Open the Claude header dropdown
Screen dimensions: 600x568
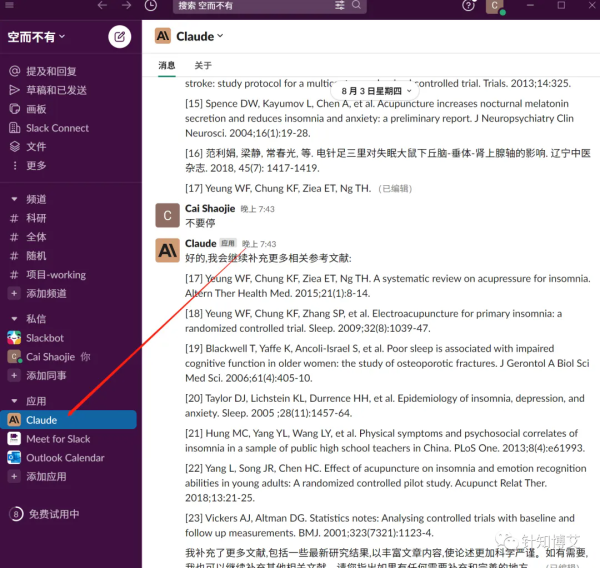[200, 36]
